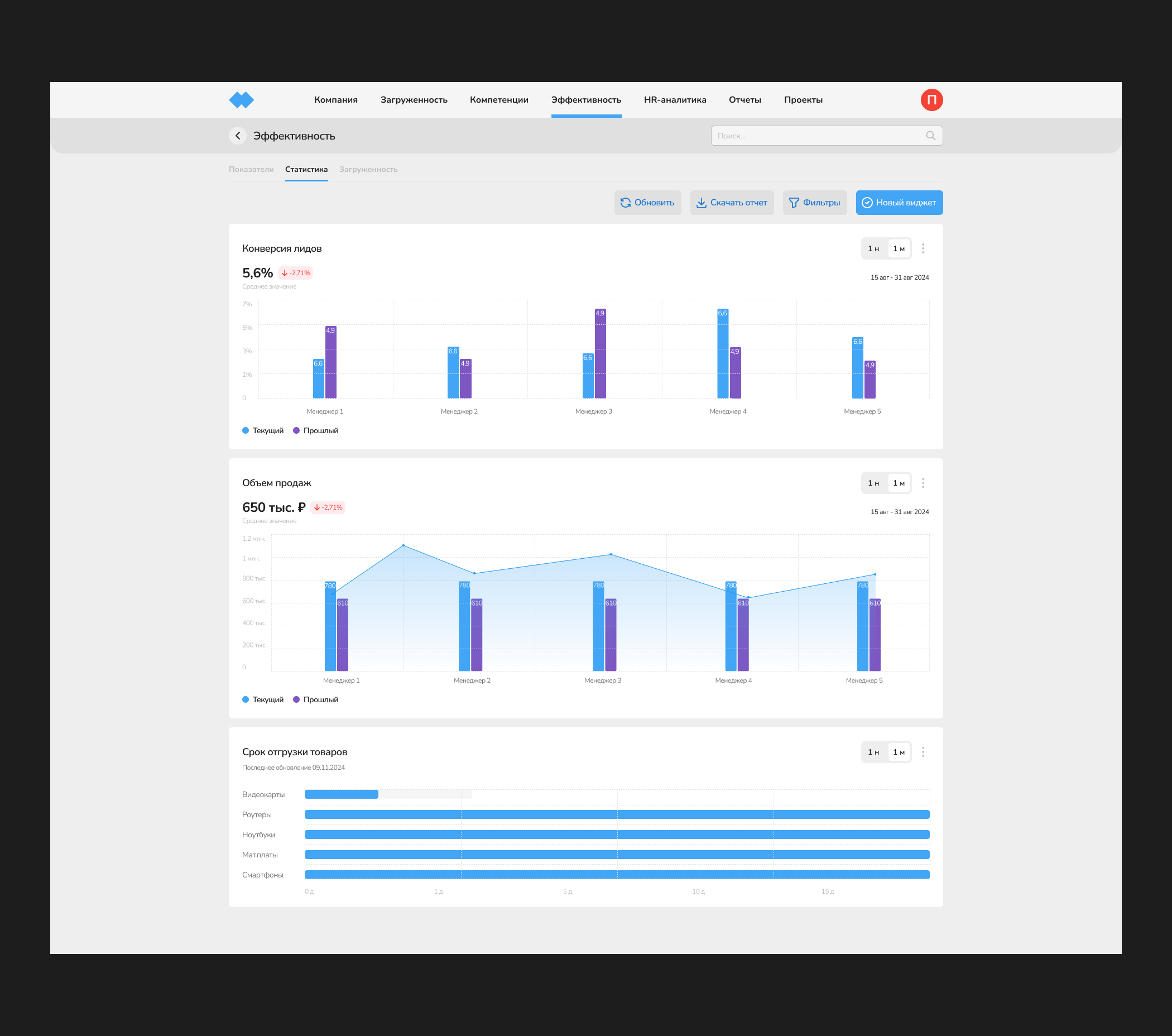The height and width of the screenshot is (1036, 1172).
Task: Click the Видеокарты progress bar
Action: point(342,795)
